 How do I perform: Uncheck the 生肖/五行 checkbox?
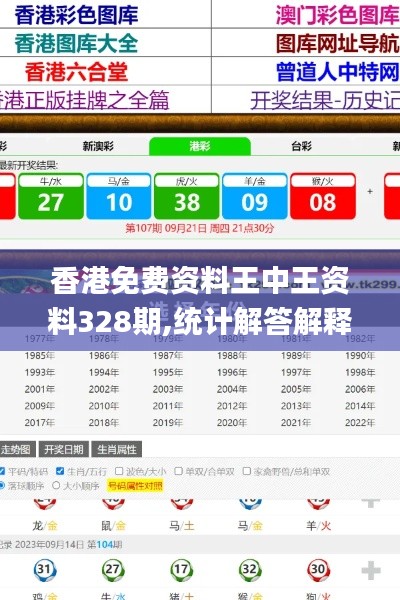60,471
